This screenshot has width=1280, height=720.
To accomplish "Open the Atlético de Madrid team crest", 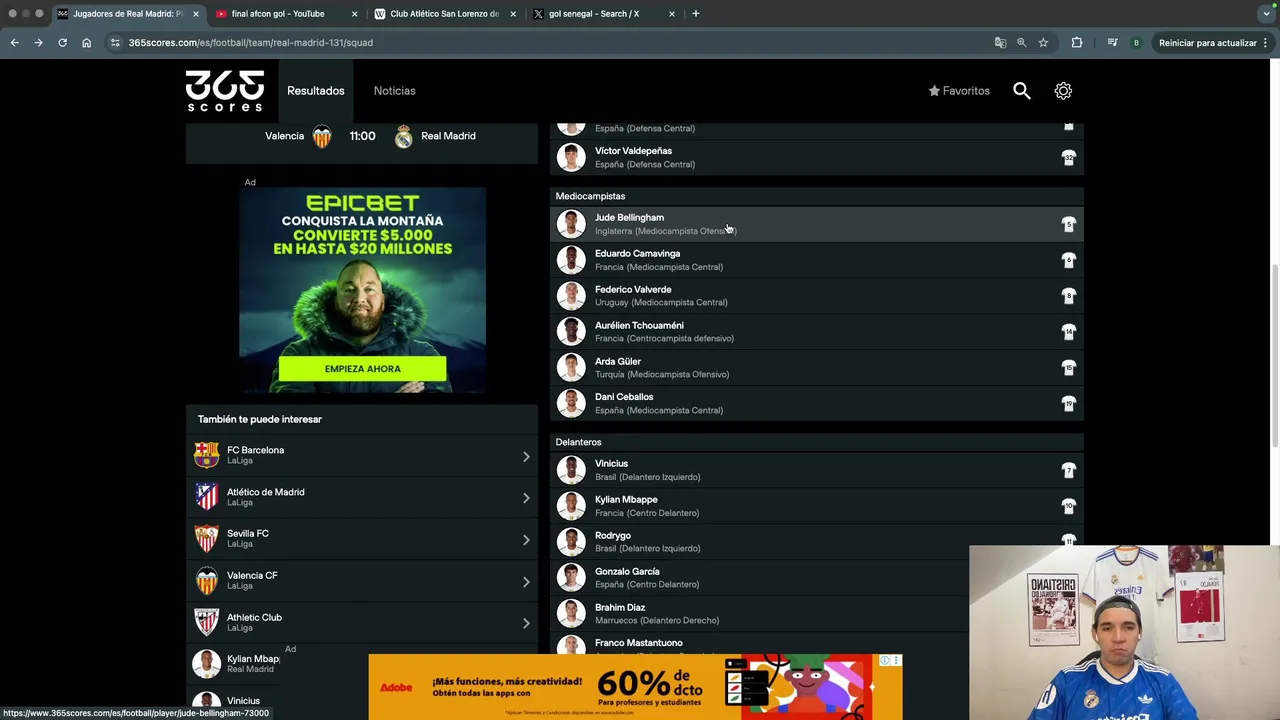I will coord(207,497).
